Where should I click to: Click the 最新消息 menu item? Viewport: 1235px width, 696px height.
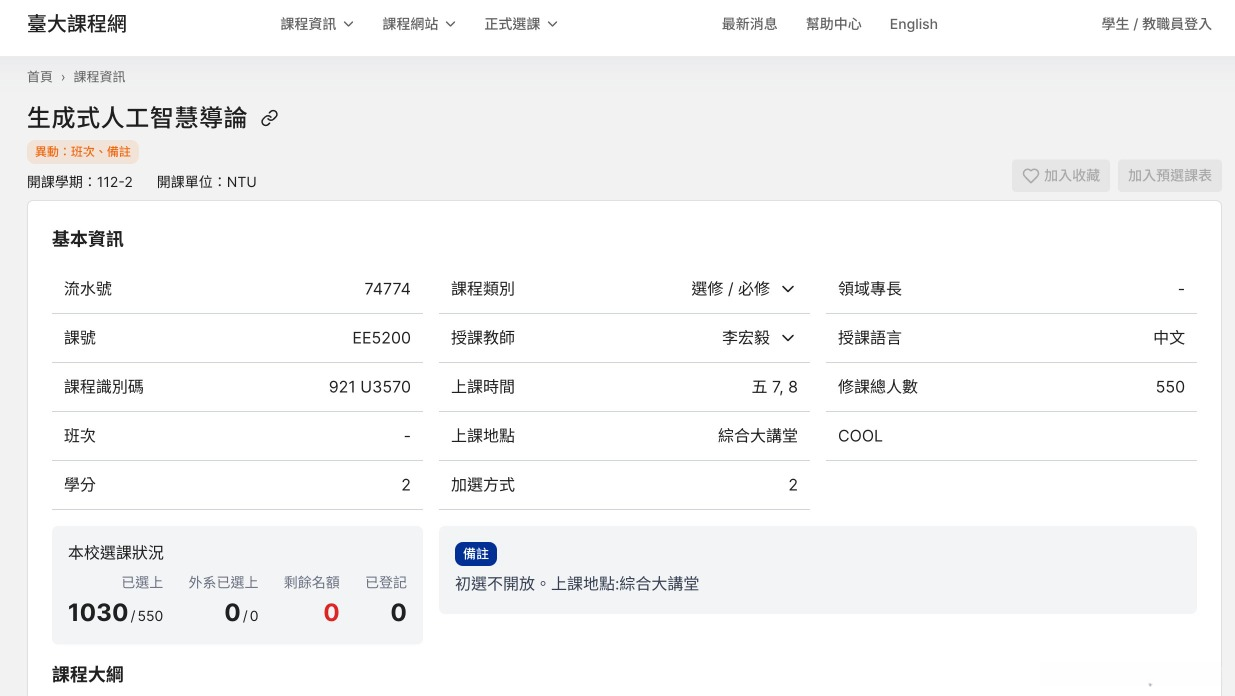point(749,24)
